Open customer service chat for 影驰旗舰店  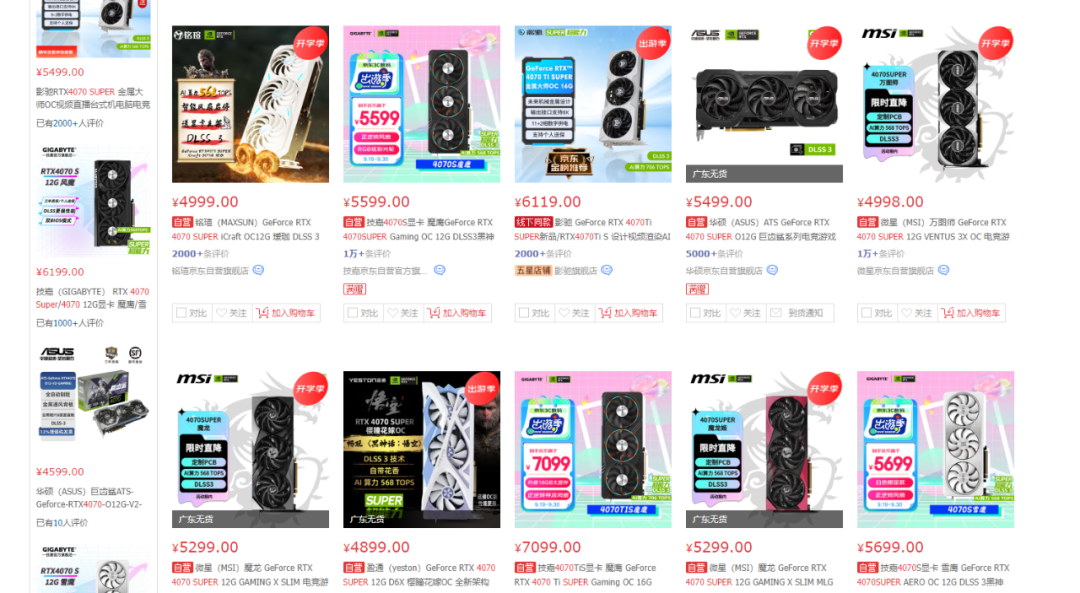click(607, 270)
